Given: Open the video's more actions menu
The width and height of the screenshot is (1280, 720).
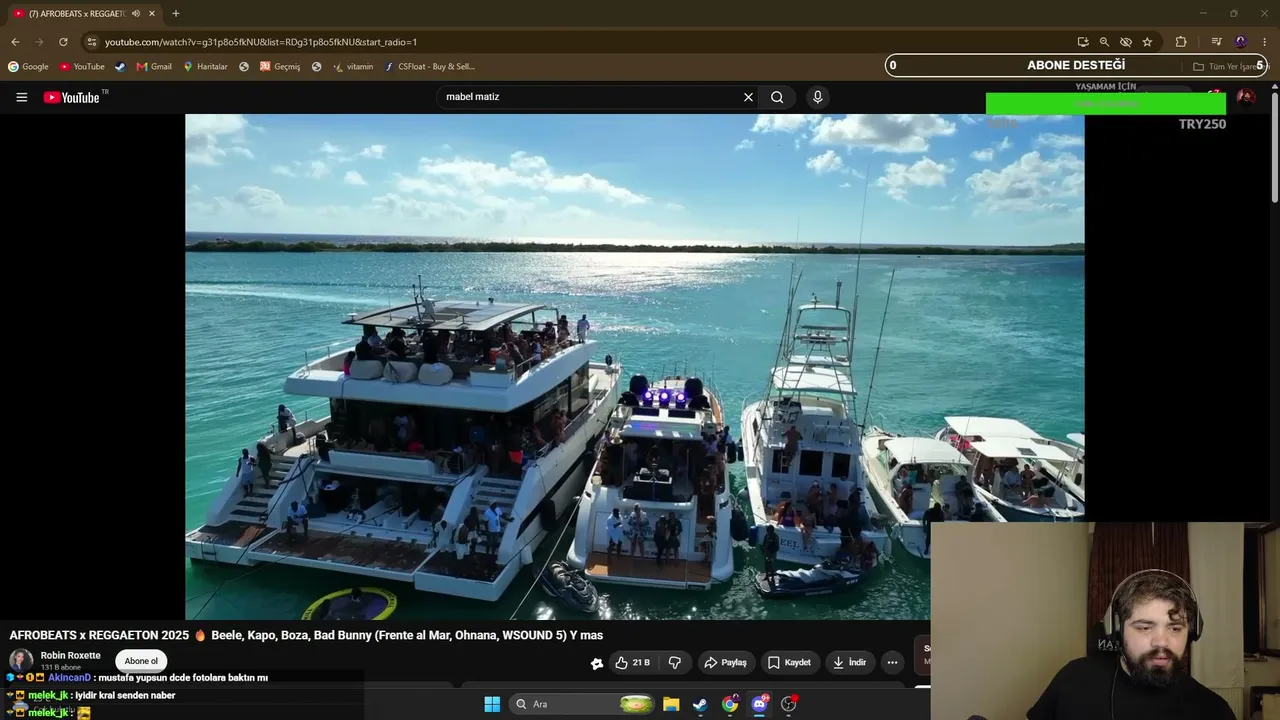Looking at the screenshot, I should pos(892,663).
